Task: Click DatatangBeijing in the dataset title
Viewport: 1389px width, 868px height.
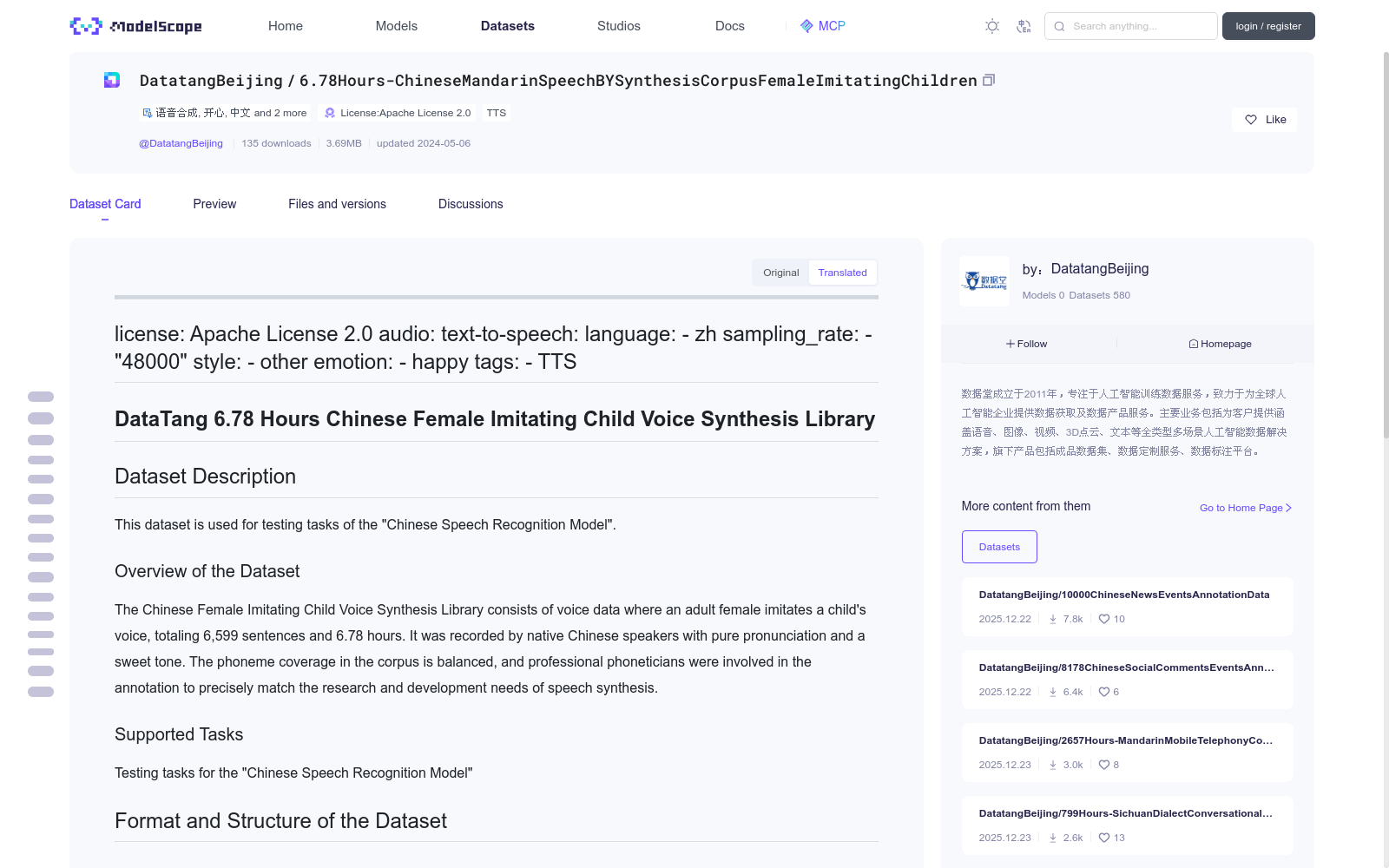Action: 211,81
